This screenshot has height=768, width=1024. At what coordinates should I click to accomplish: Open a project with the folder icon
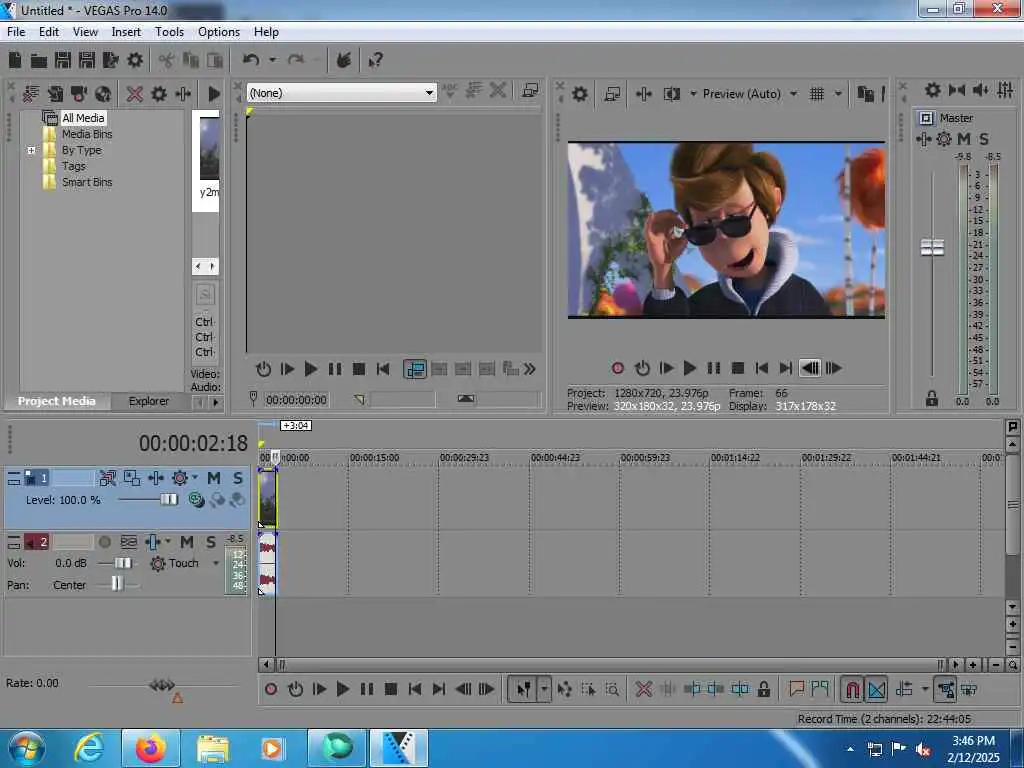pos(39,61)
